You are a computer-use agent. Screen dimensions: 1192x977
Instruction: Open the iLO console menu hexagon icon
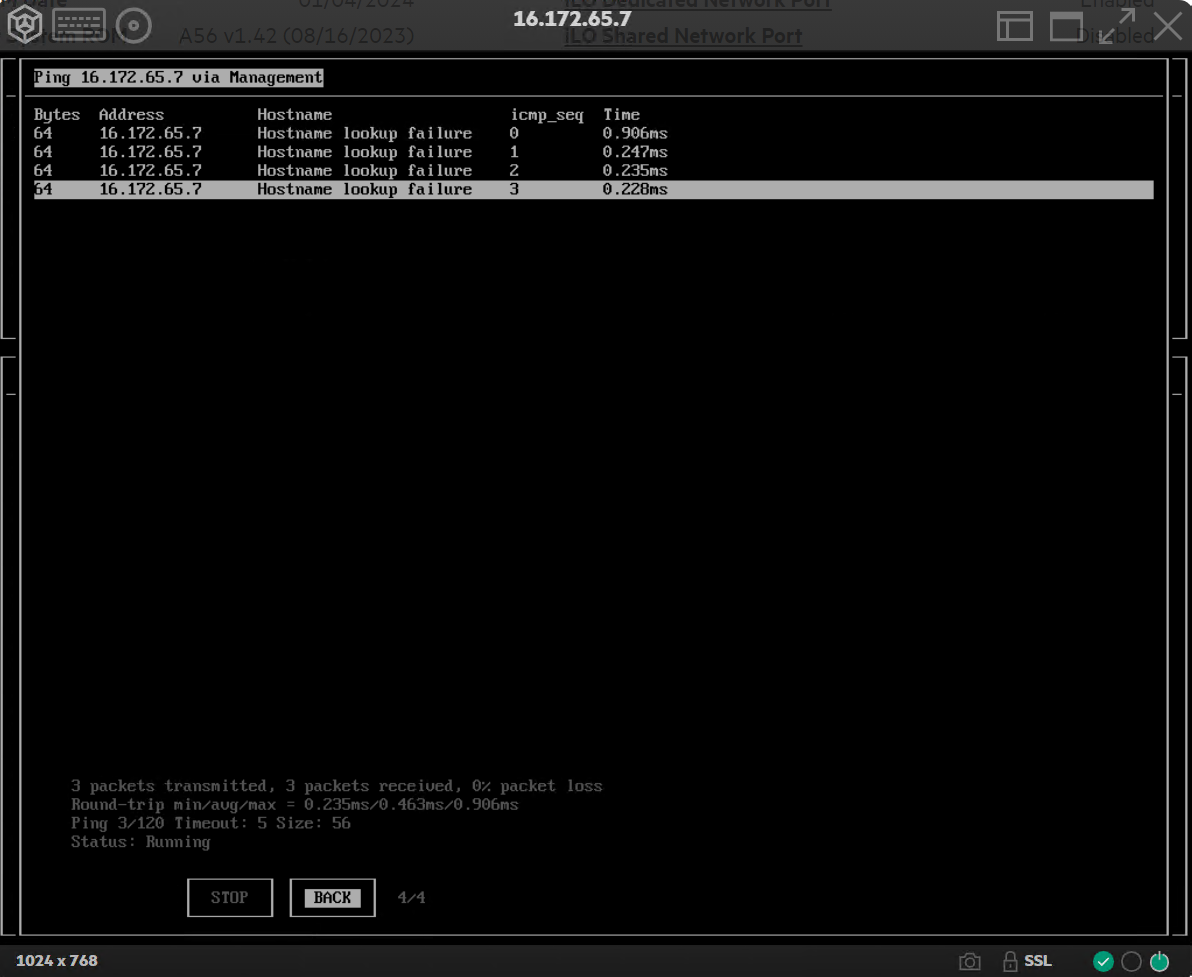pos(25,24)
